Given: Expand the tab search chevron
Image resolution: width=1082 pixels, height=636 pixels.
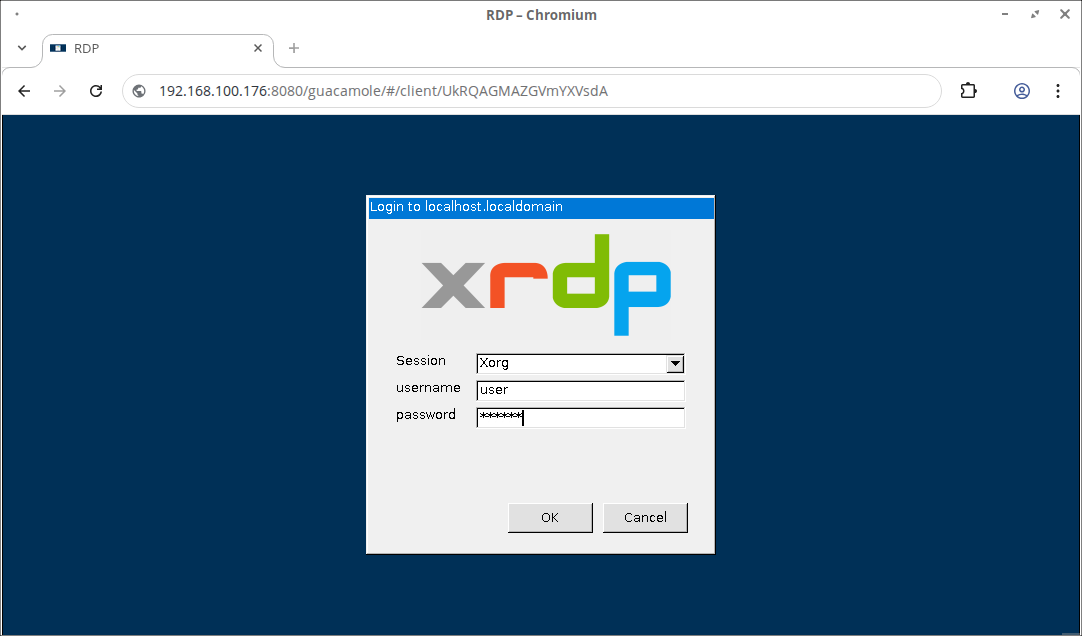Looking at the screenshot, I should pyautogui.click(x=22, y=48).
